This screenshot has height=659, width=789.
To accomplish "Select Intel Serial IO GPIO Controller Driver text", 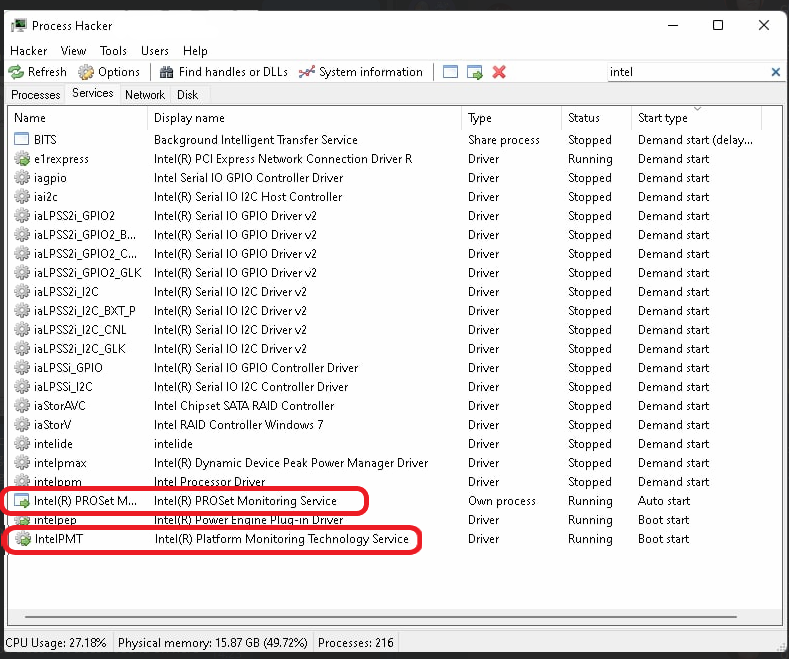I will point(249,178).
